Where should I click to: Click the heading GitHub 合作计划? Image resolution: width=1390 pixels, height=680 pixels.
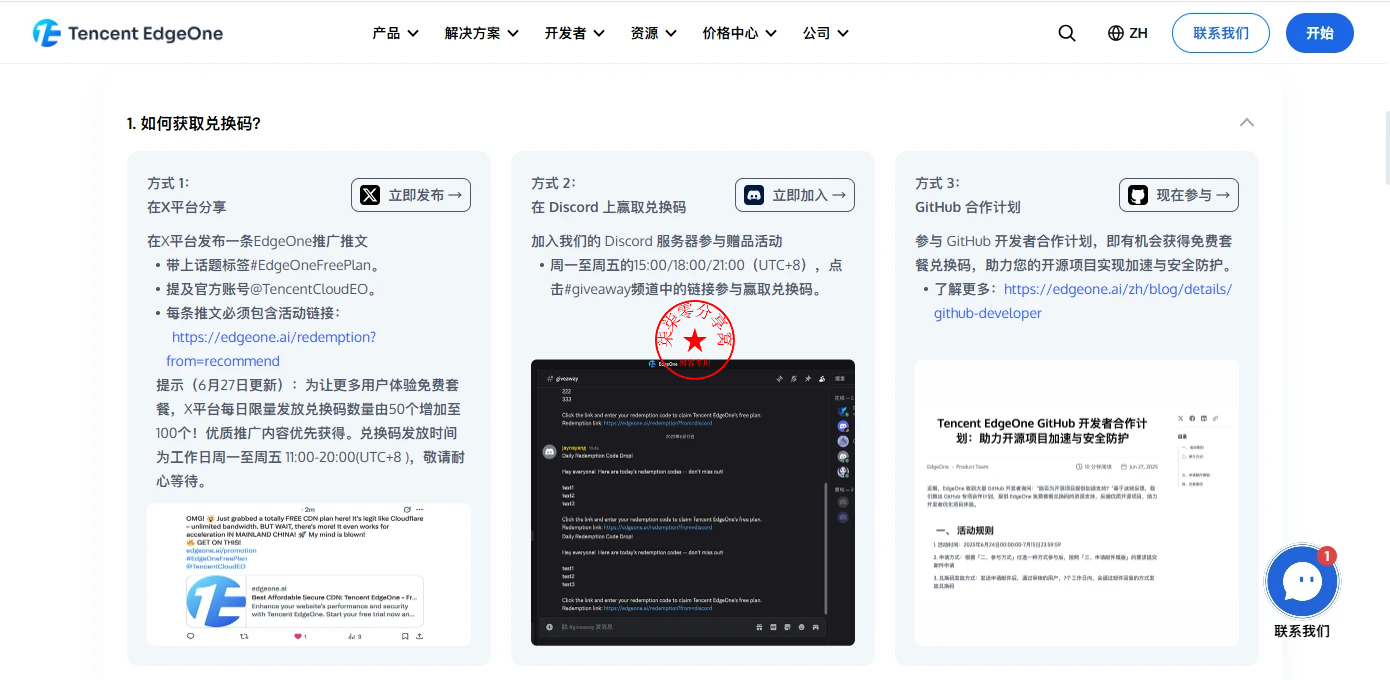tap(968, 207)
